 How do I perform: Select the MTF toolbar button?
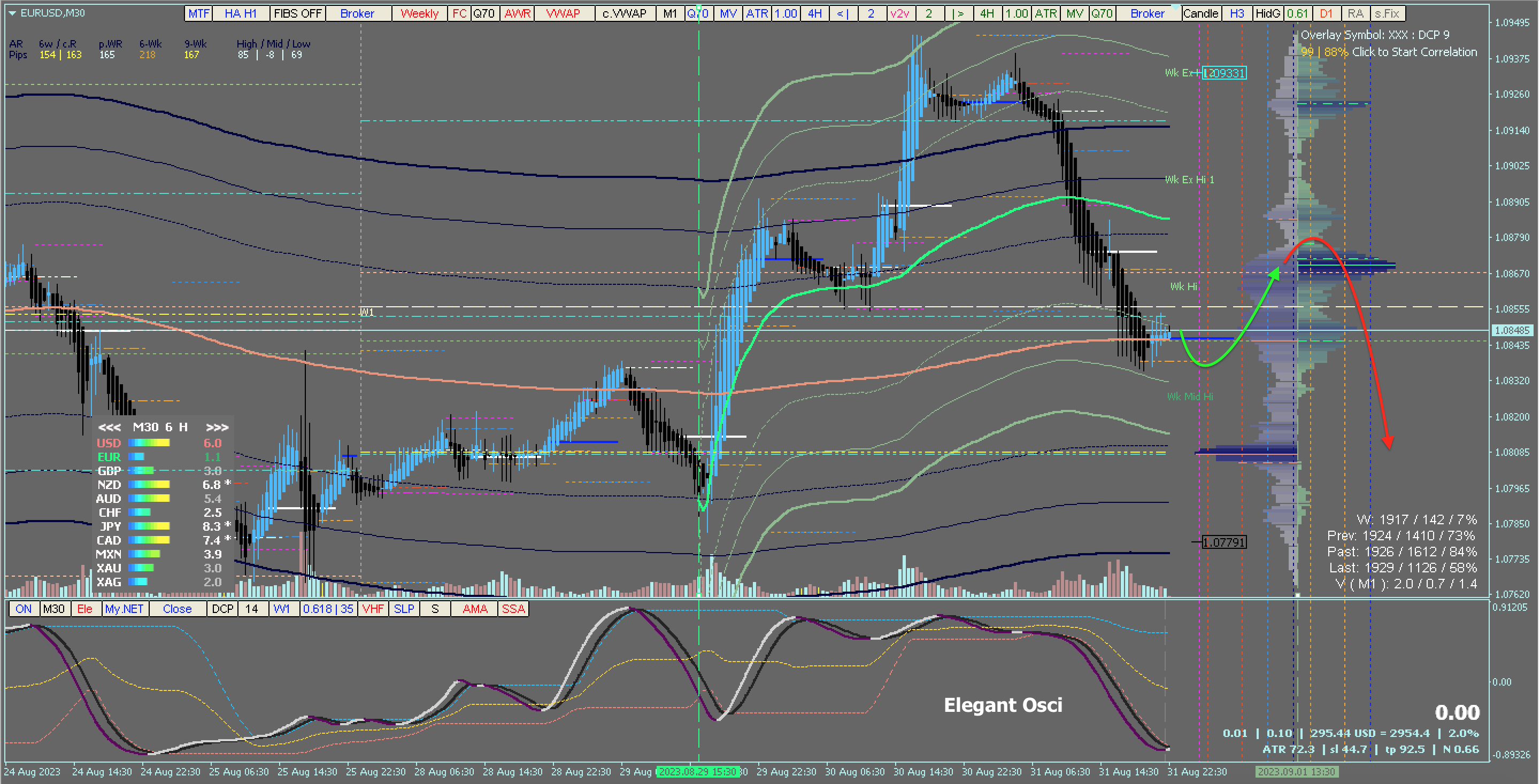tap(198, 13)
